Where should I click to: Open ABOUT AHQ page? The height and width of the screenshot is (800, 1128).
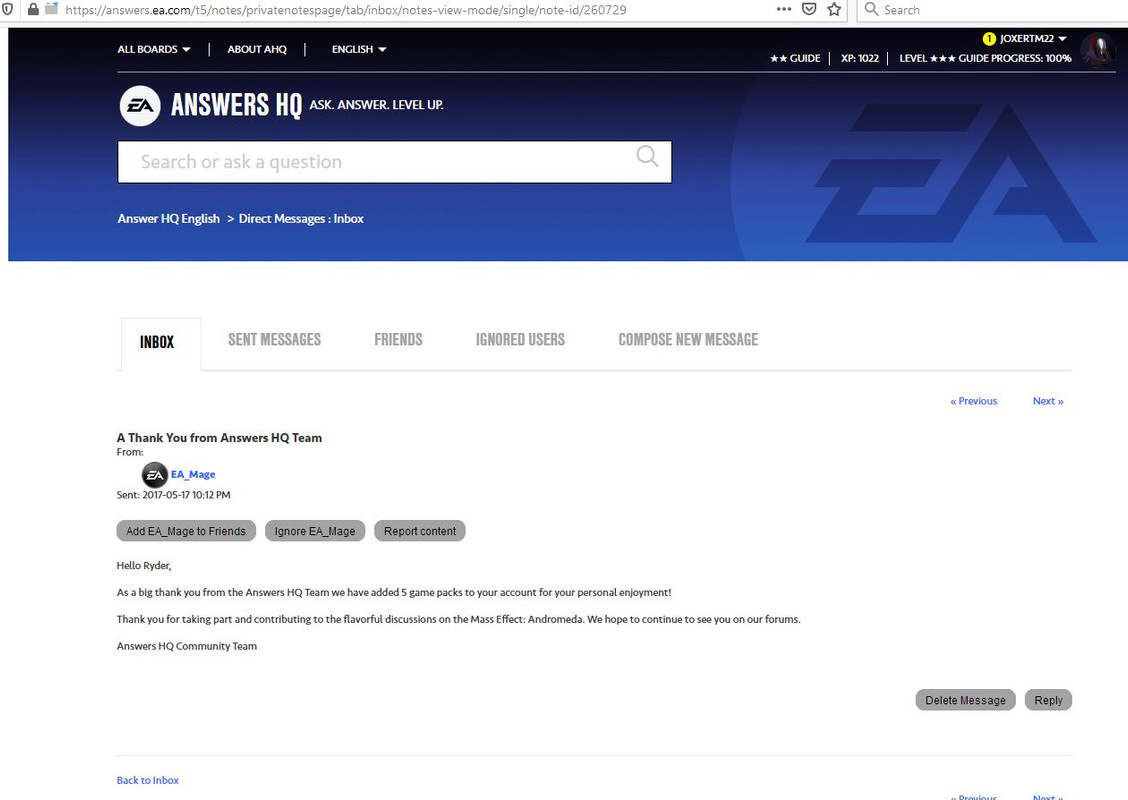[257, 49]
